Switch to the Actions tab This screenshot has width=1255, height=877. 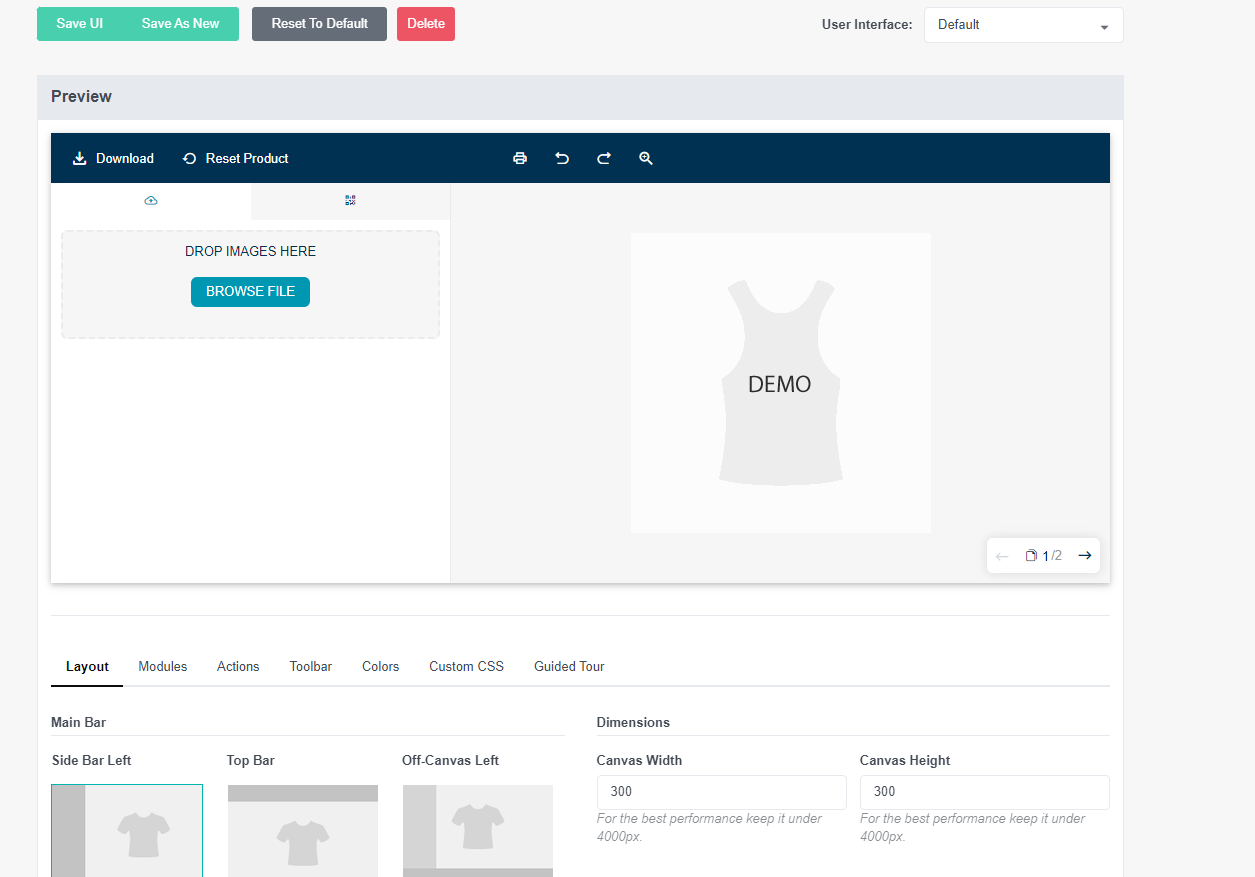[x=238, y=667]
